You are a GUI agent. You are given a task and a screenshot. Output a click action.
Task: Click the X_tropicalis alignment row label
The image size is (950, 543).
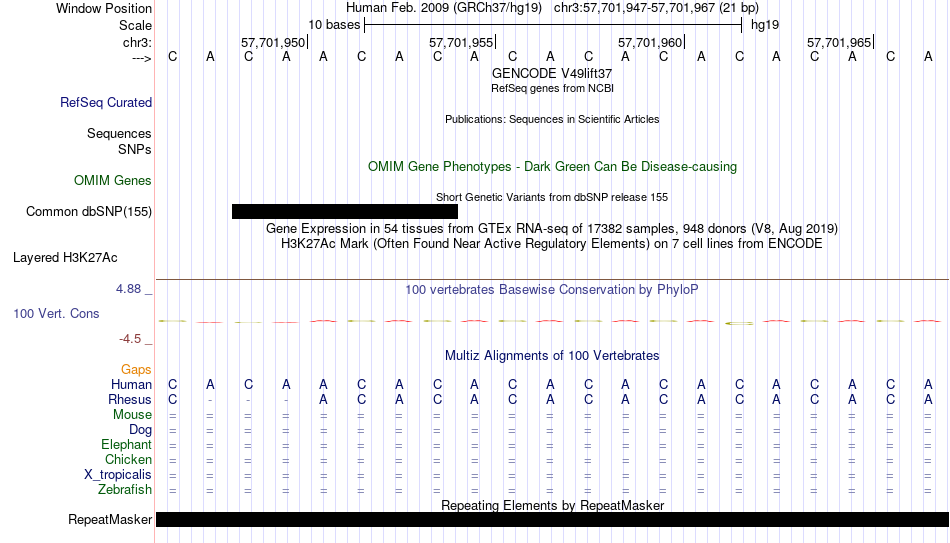118,475
